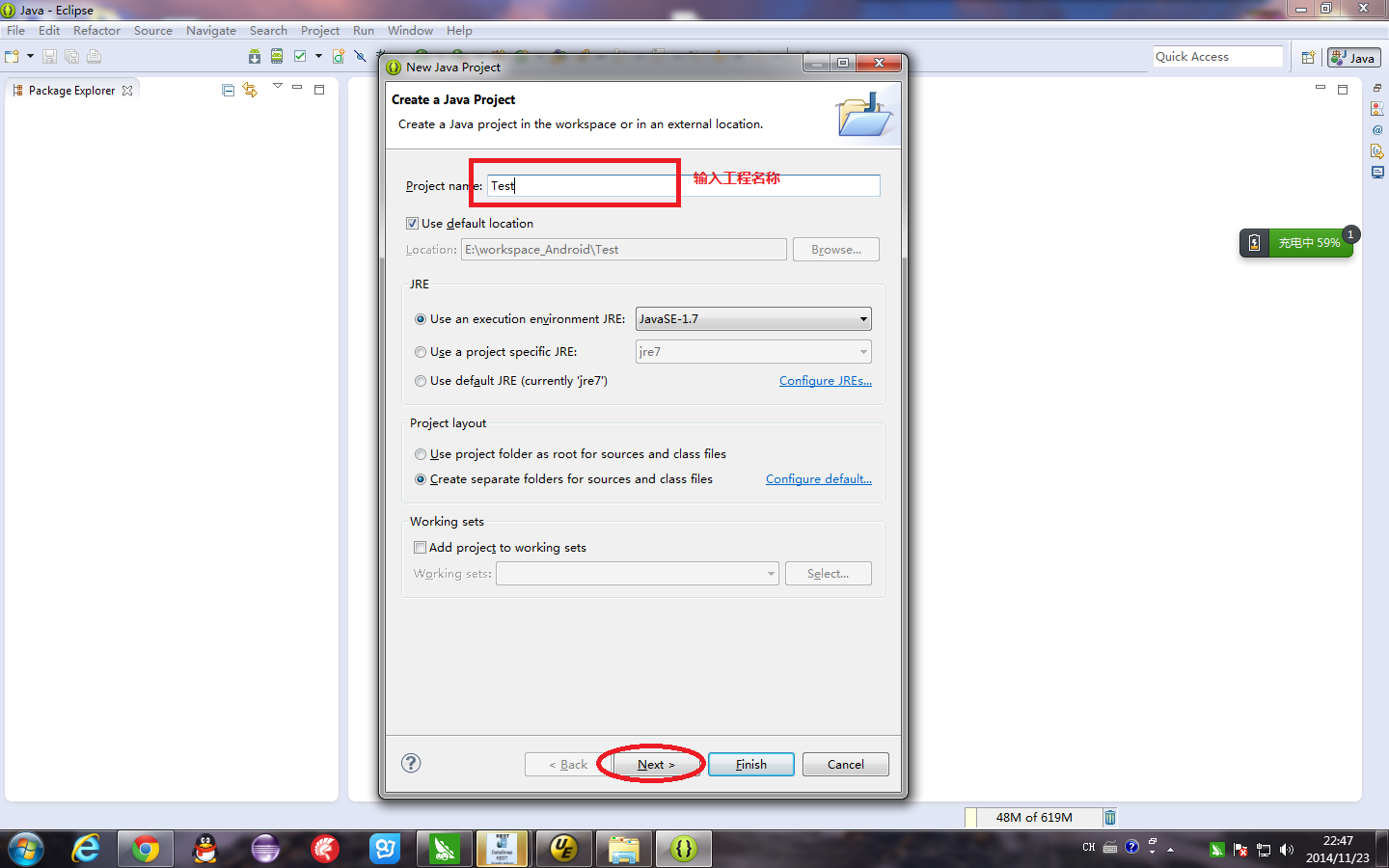Switch to the Java perspective button
This screenshot has height=868, width=1389.
click(x=1353, y=58)
